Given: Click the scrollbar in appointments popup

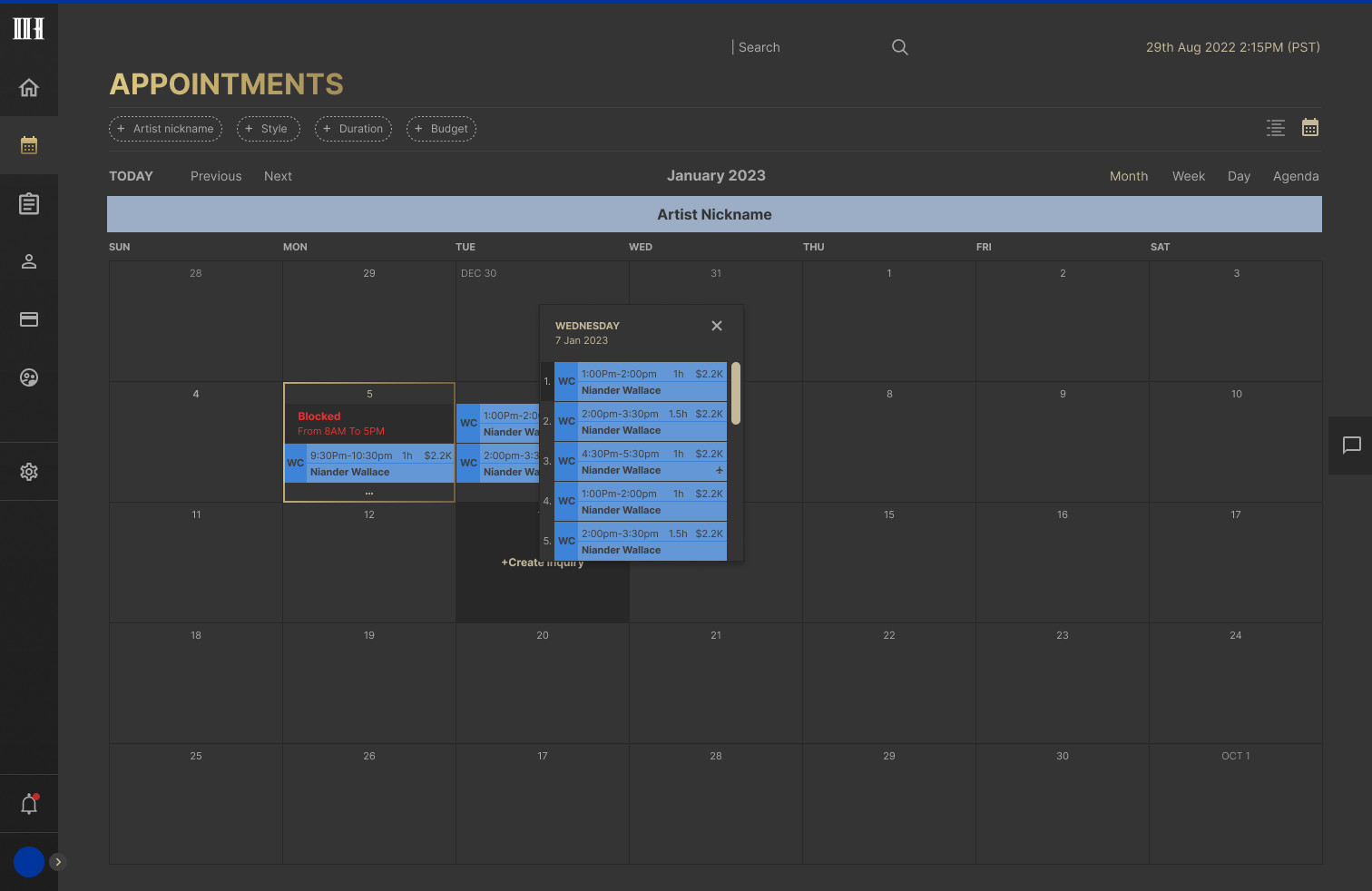Looking at the screenshot, I should coord(736,393).
